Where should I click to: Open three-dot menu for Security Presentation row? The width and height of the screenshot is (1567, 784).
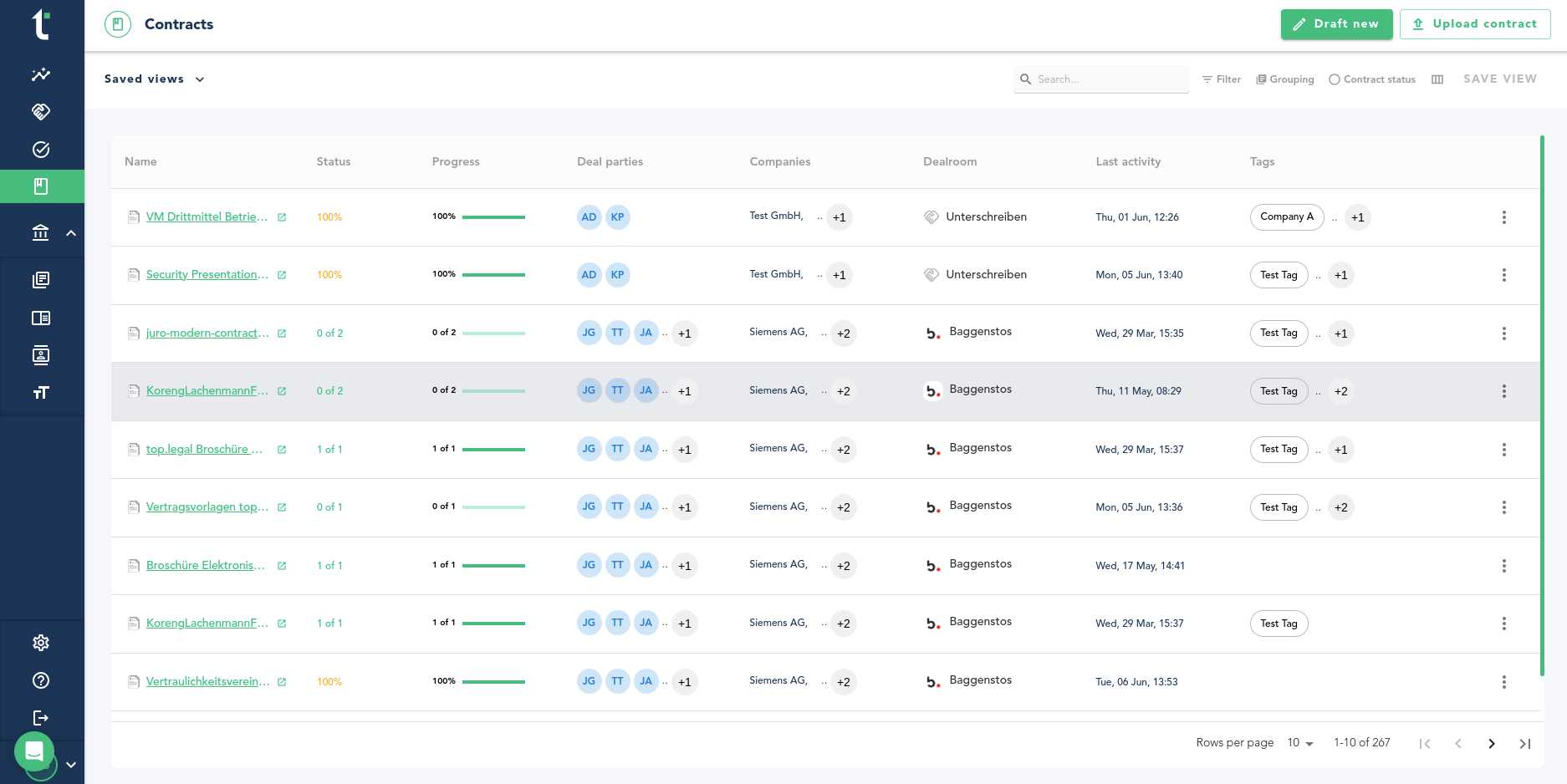coord(1503,275)
